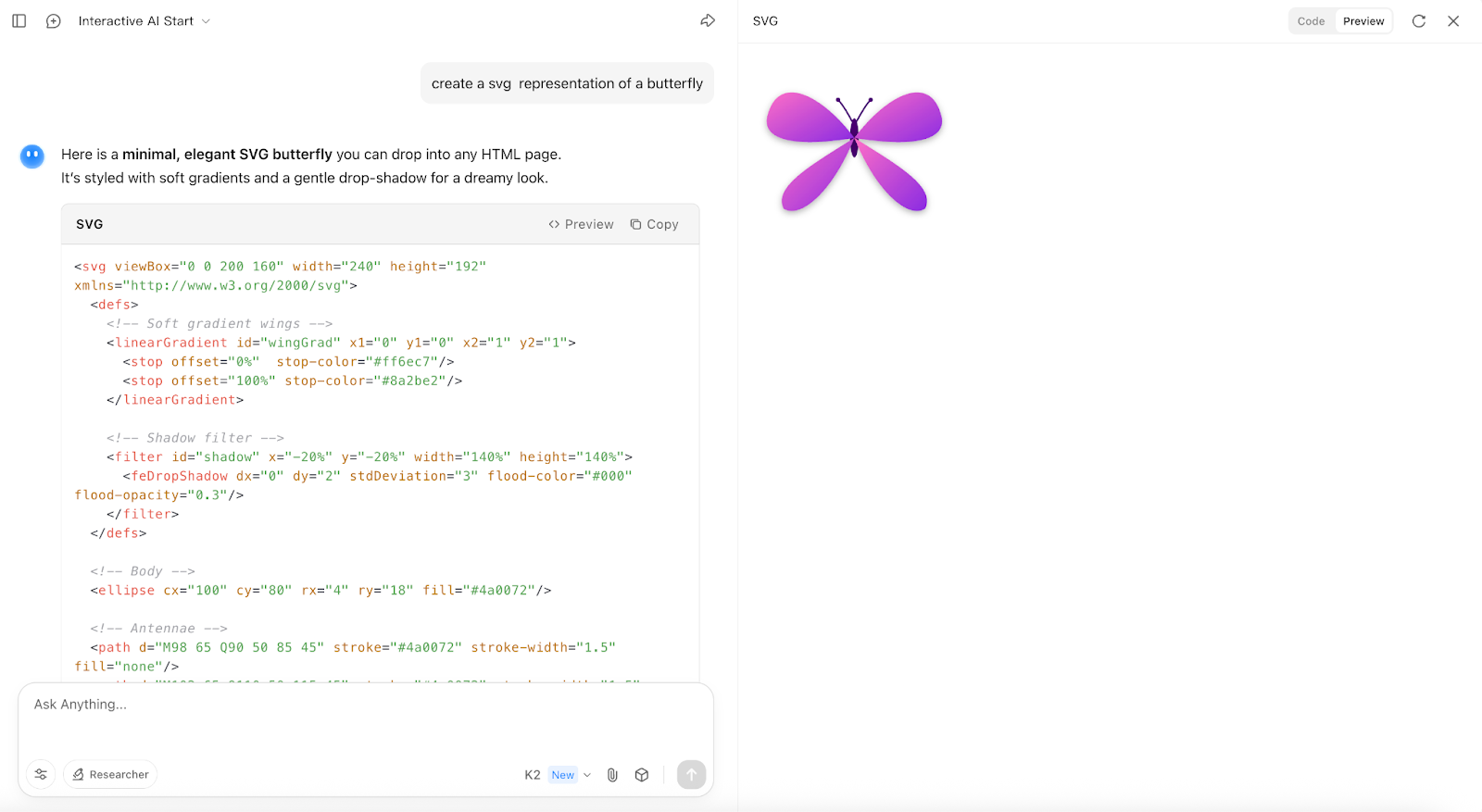The width and height of the screenshot is (1482, 812).
Task: Switch to the Preview tab in SVG panel
Action: (x=1363, y=21)
